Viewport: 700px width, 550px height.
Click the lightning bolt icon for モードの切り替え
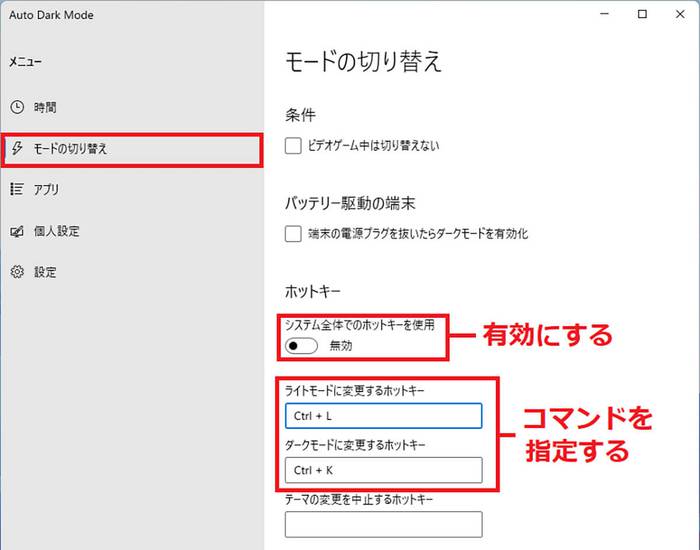(x=17, y=148)
